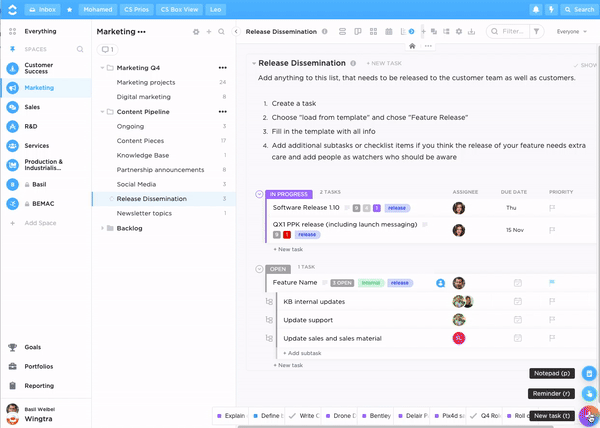Viewport: 600px width, 428px height.
Task: Expand the Backlog folder
Action: coord(106,228)
